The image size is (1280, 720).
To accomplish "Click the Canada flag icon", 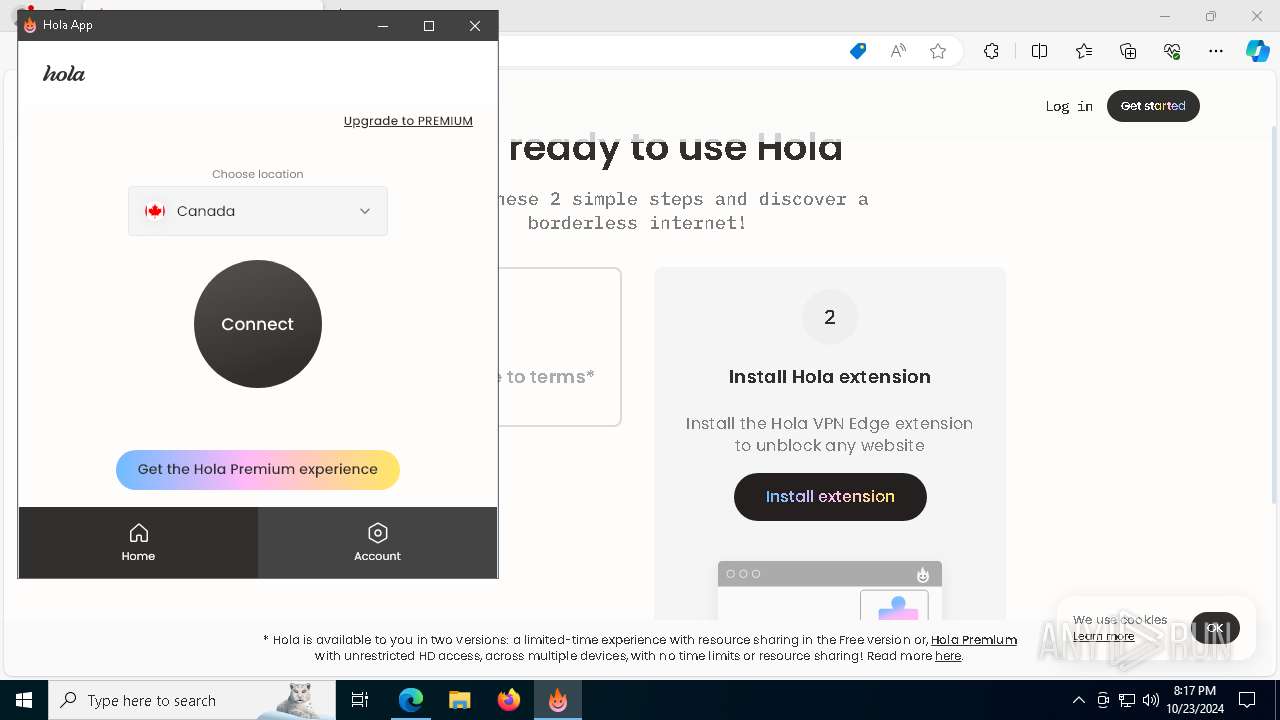I will point(155,211).
